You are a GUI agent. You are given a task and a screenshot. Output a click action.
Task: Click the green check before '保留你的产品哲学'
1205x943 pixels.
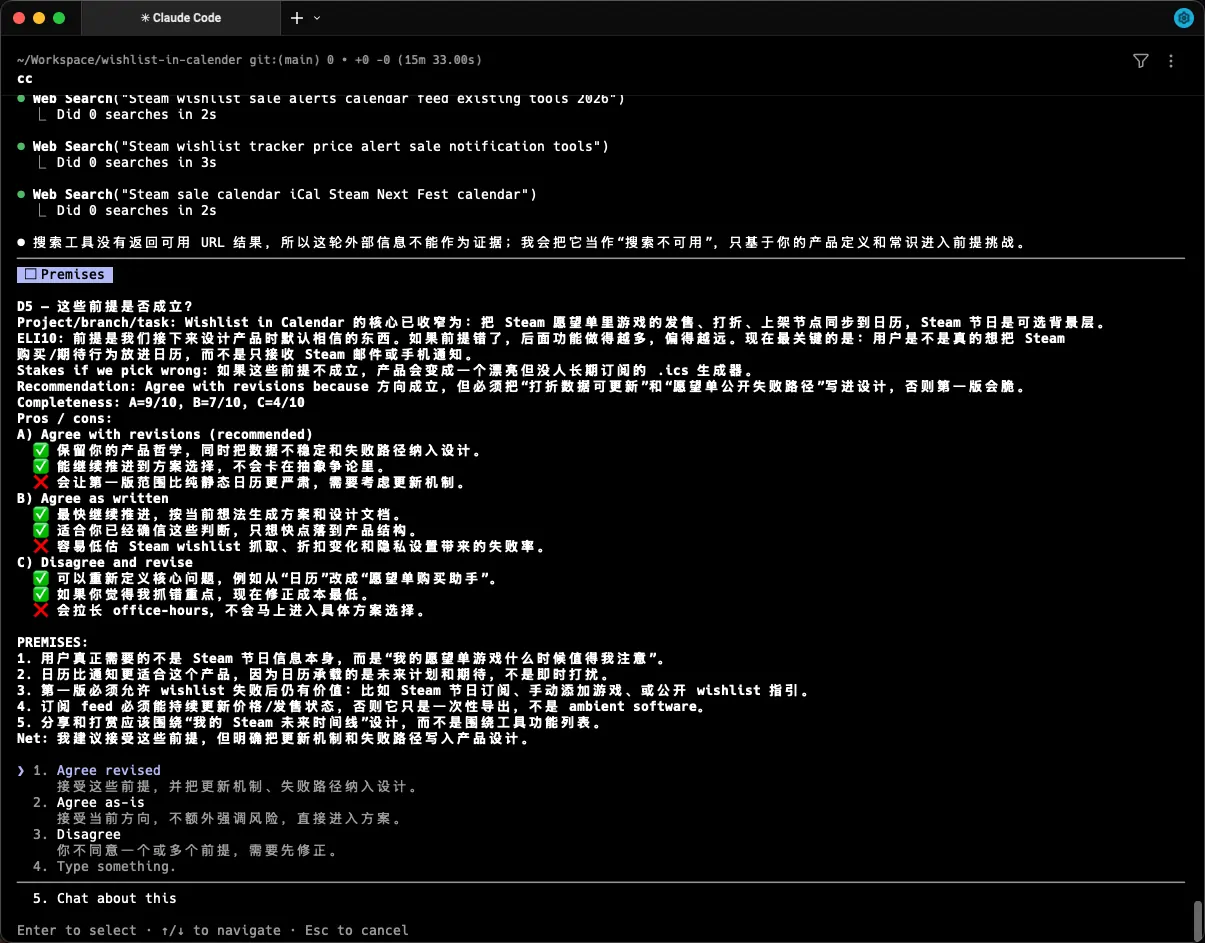click(41, 450)
